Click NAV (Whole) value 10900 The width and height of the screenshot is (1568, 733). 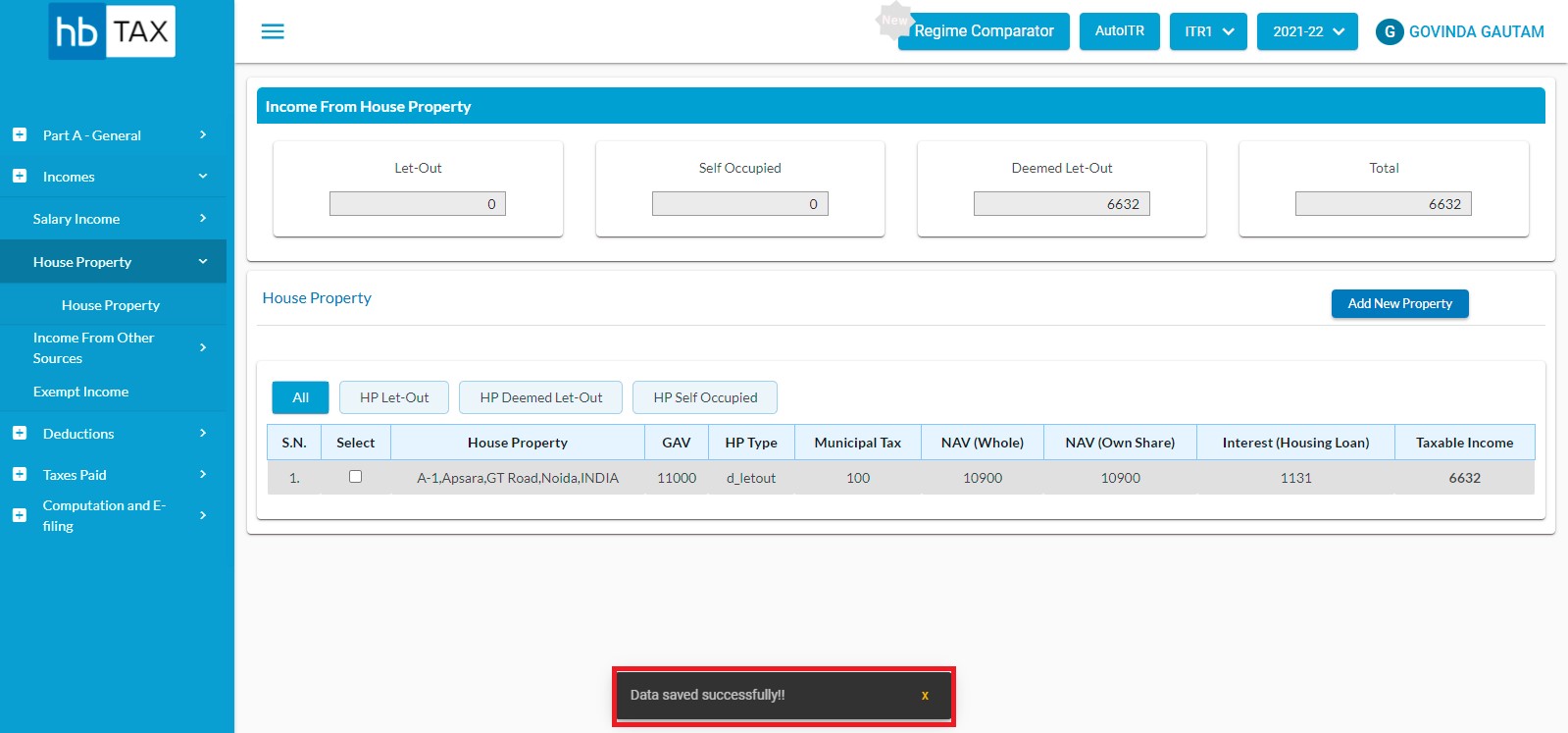pos(983,478)
